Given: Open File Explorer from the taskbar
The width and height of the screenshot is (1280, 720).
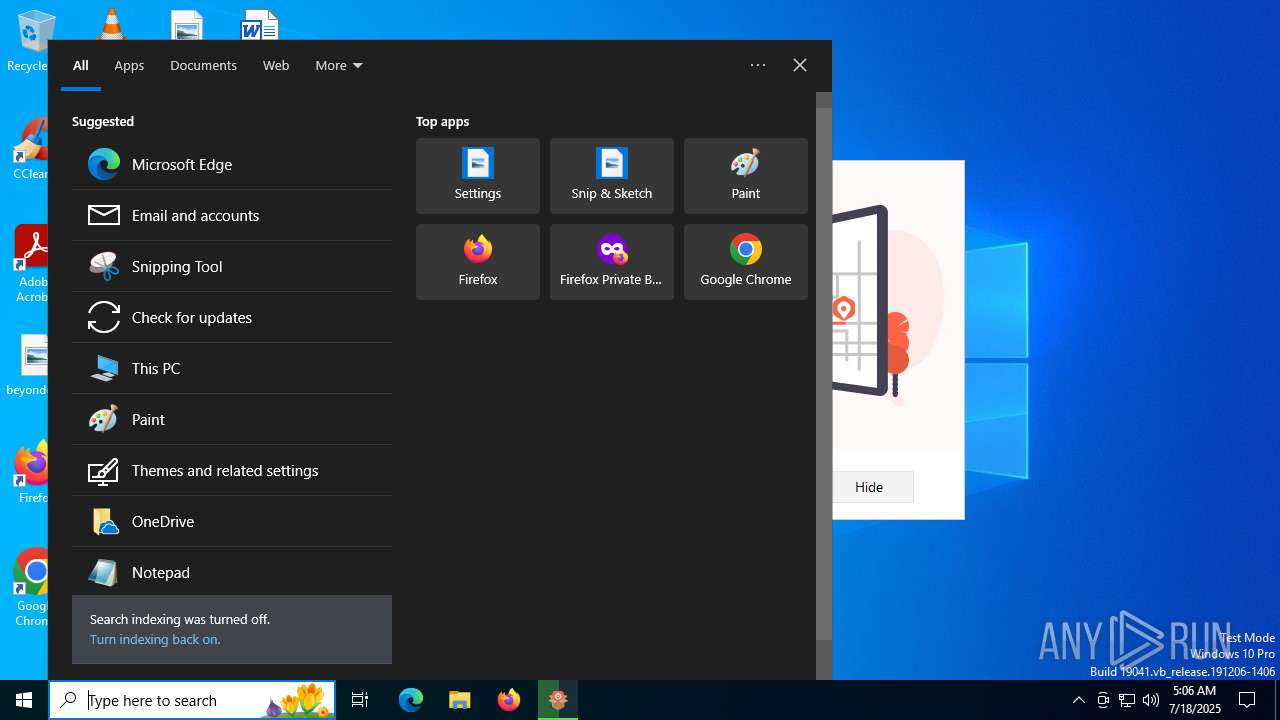Looking at the screenshot, I should 459,700.
